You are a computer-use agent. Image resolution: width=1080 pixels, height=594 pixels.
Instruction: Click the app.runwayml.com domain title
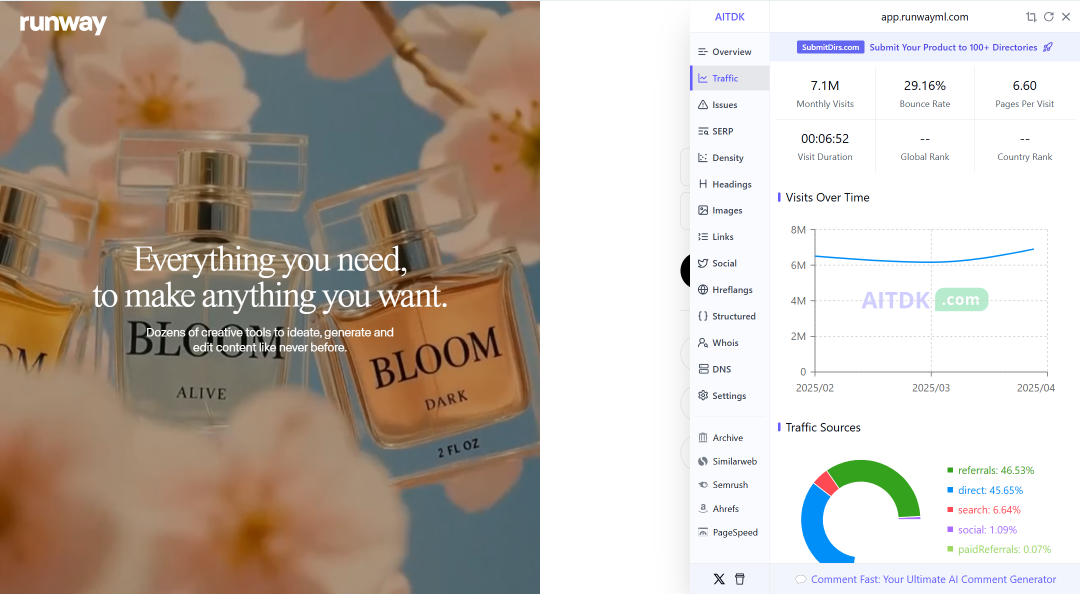click(x=924, y=17)
